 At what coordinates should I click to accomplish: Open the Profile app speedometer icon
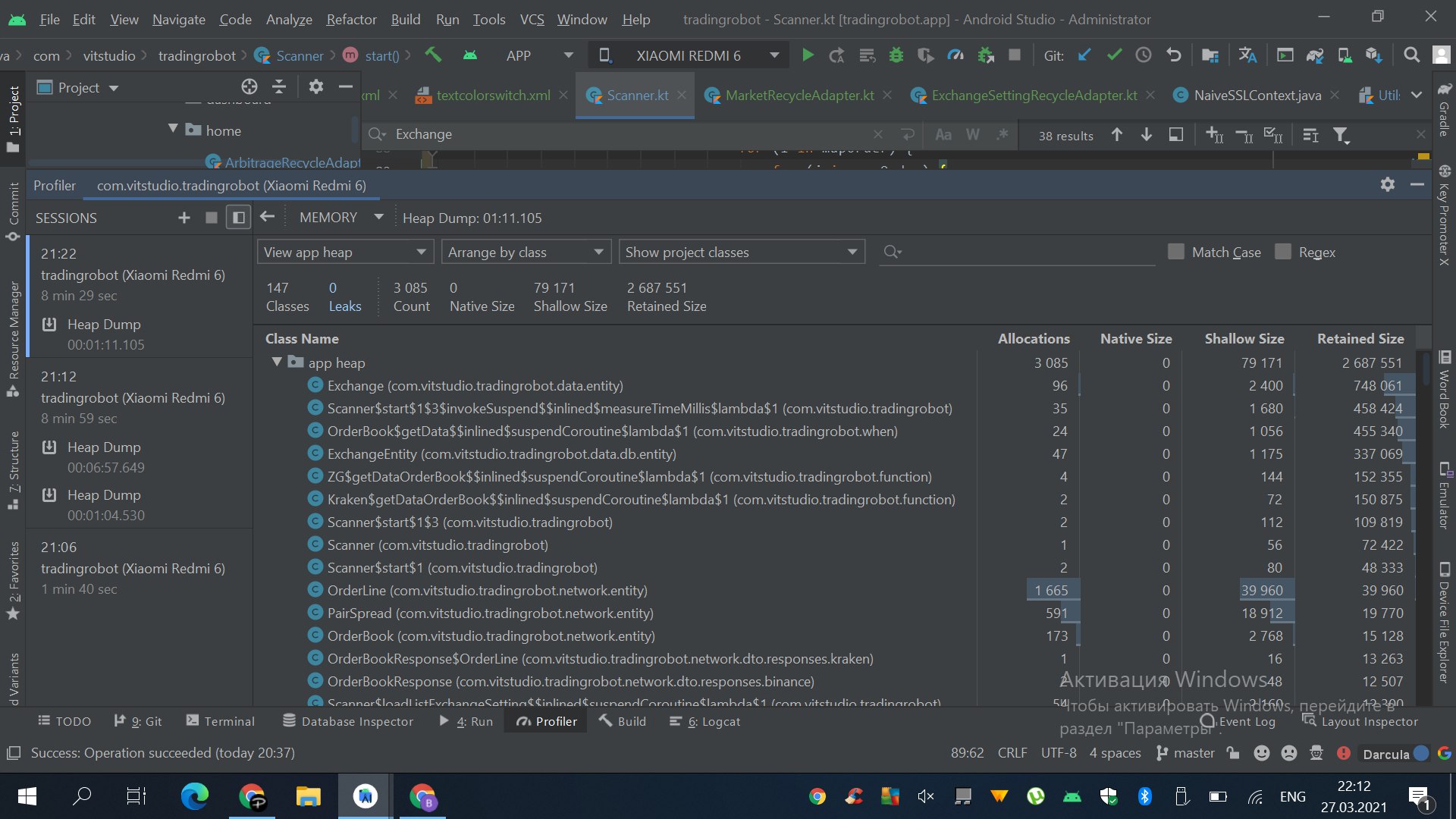point(955,55)
